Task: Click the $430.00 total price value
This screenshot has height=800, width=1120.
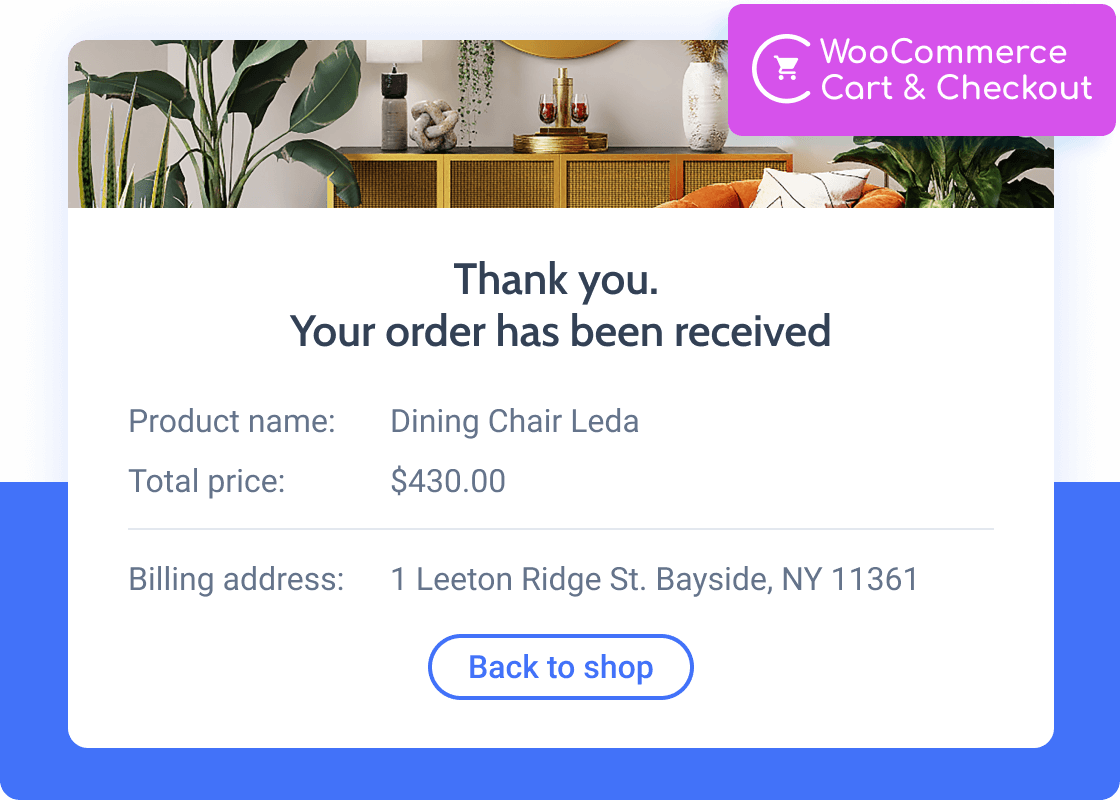Action: click(x=448, y=481)
